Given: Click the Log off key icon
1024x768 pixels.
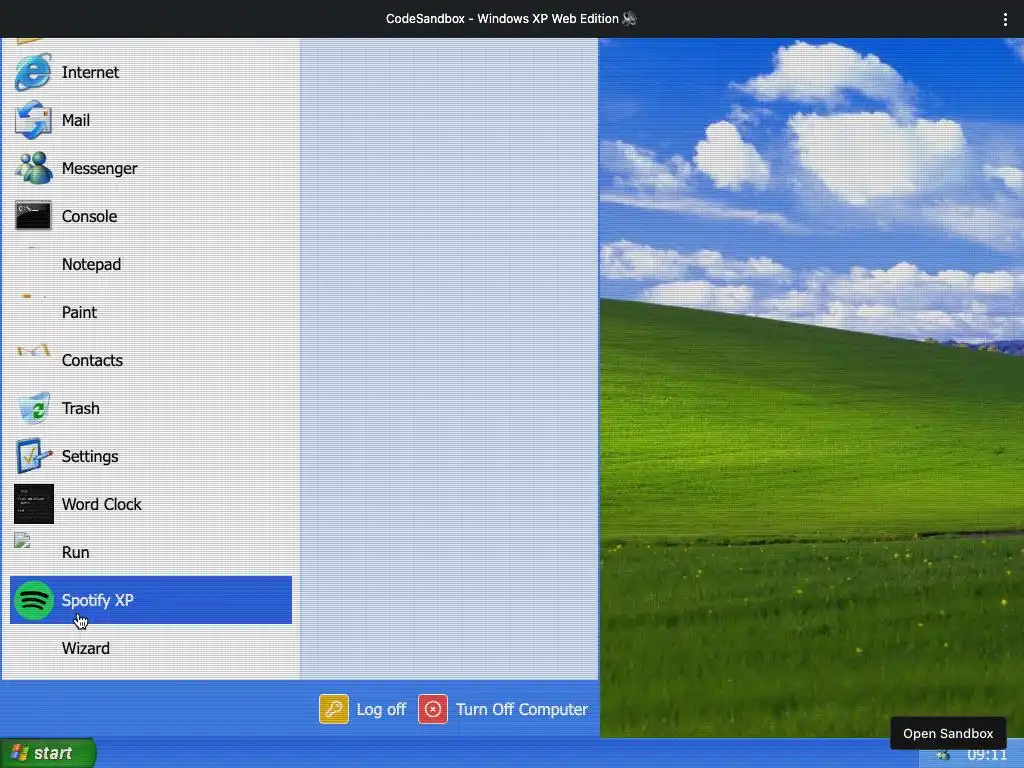Looking at the screenshot, I should (334, 709).
